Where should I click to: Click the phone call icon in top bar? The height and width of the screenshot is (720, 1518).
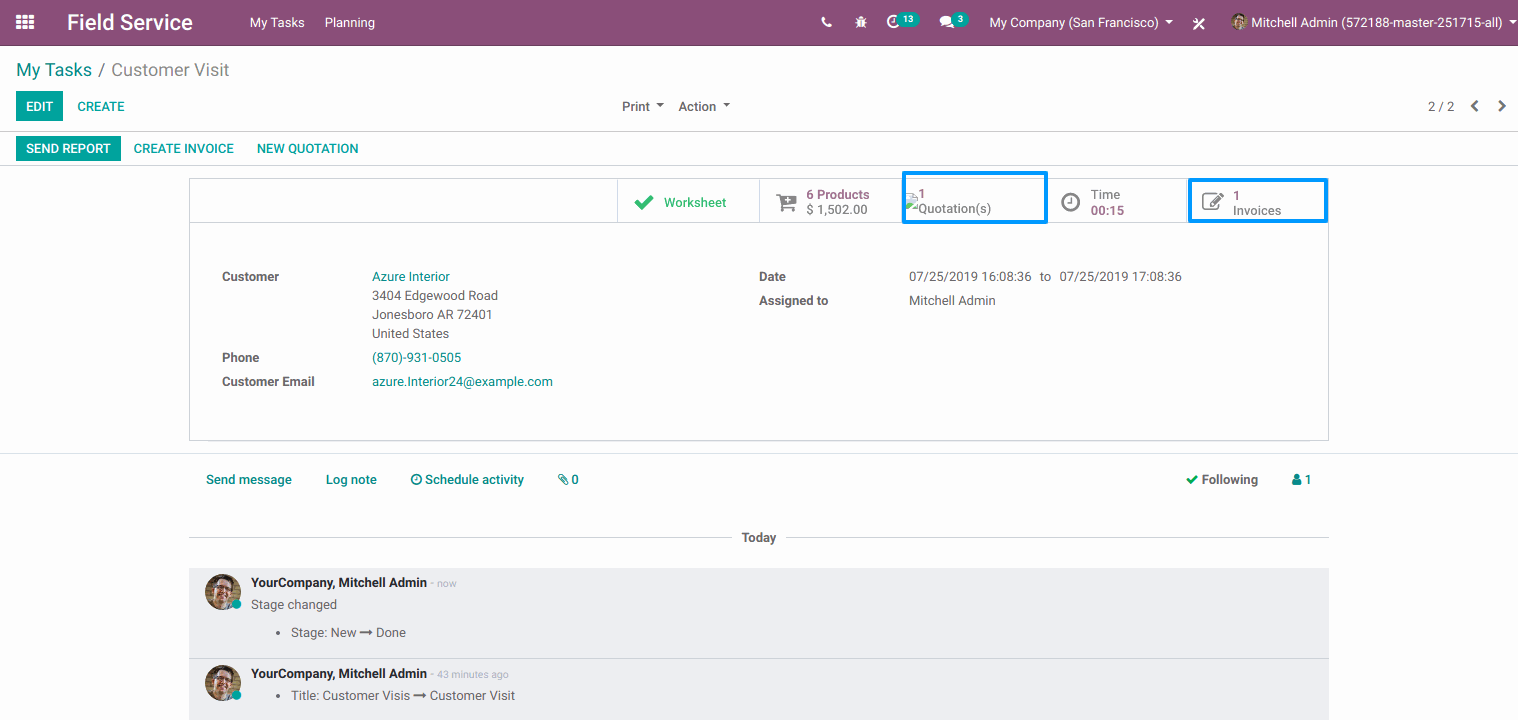coord(826,22)
